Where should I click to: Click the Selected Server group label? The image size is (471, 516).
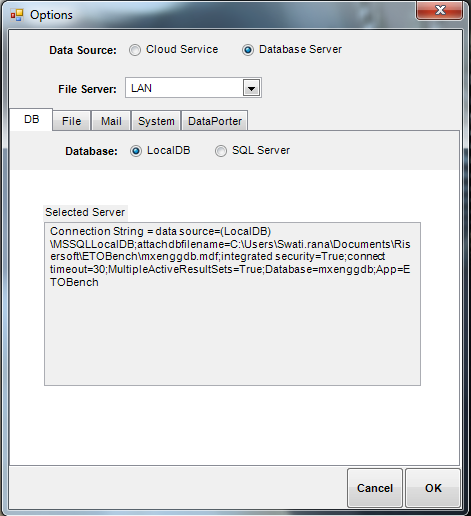tap(85, 212)
